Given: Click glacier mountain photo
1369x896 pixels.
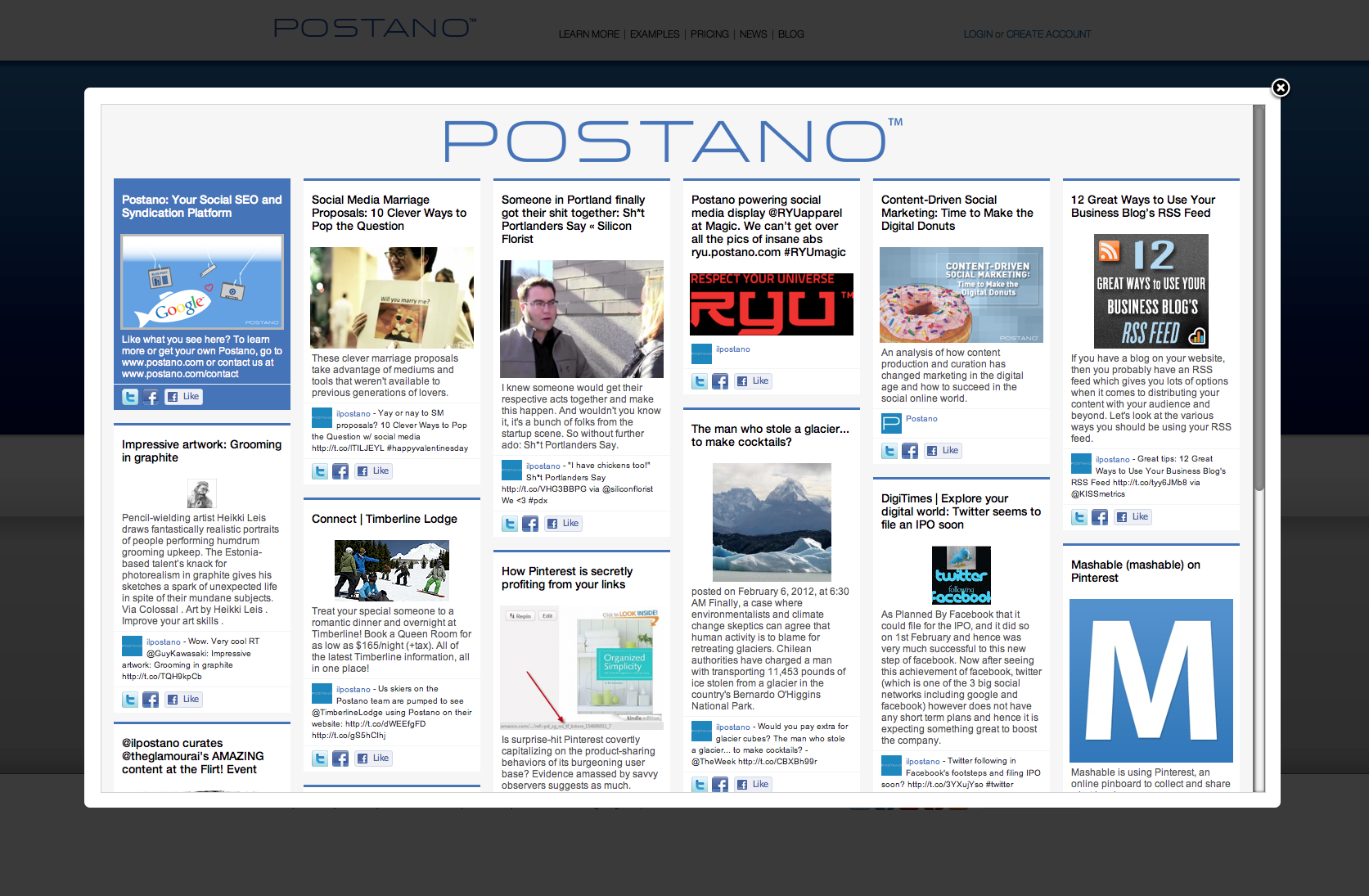Looking at the screenshot, I should click(772, 522).
